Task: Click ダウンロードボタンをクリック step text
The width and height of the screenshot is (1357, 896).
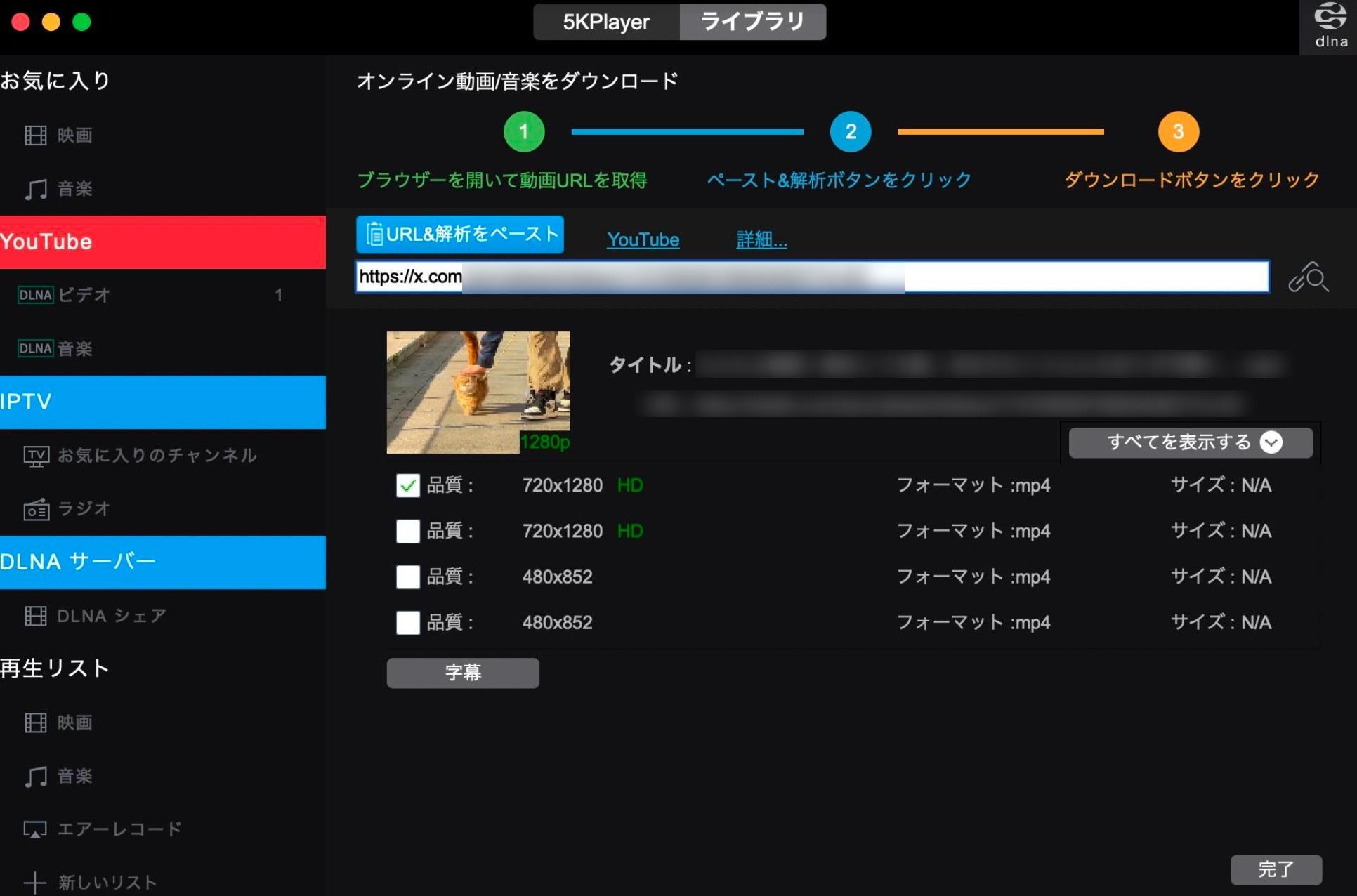Action: tap(1192, 180)
